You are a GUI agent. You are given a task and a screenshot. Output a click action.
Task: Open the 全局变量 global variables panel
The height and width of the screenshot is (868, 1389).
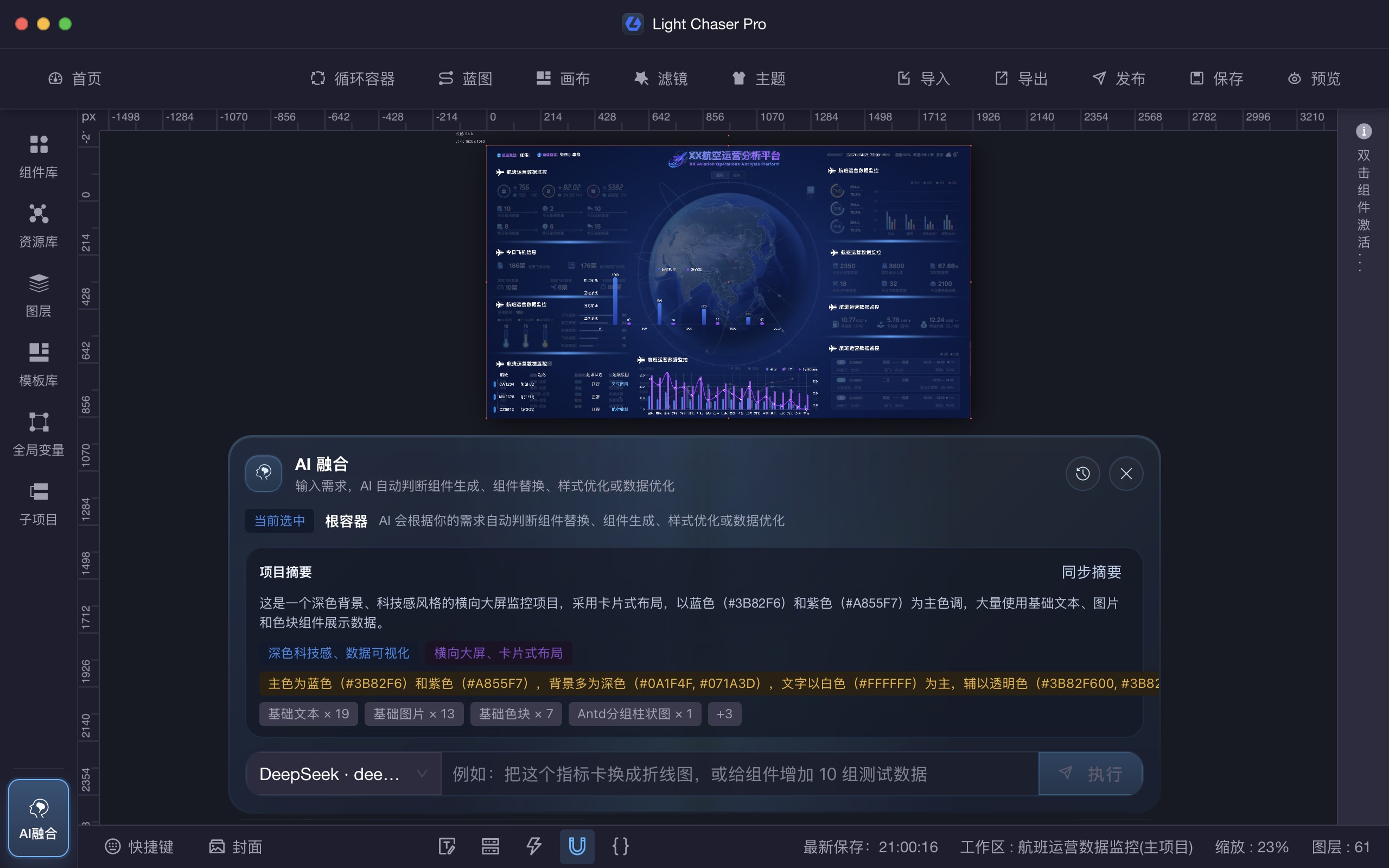click(x=39, y=434)
